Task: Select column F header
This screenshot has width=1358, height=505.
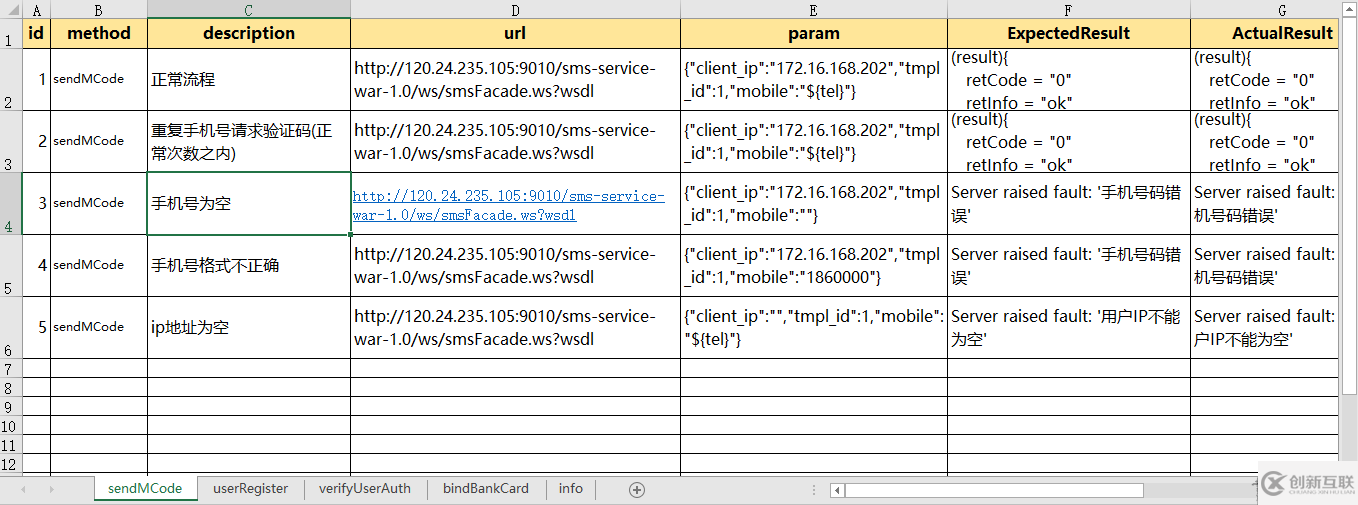Action: [x=1069, y=10]
